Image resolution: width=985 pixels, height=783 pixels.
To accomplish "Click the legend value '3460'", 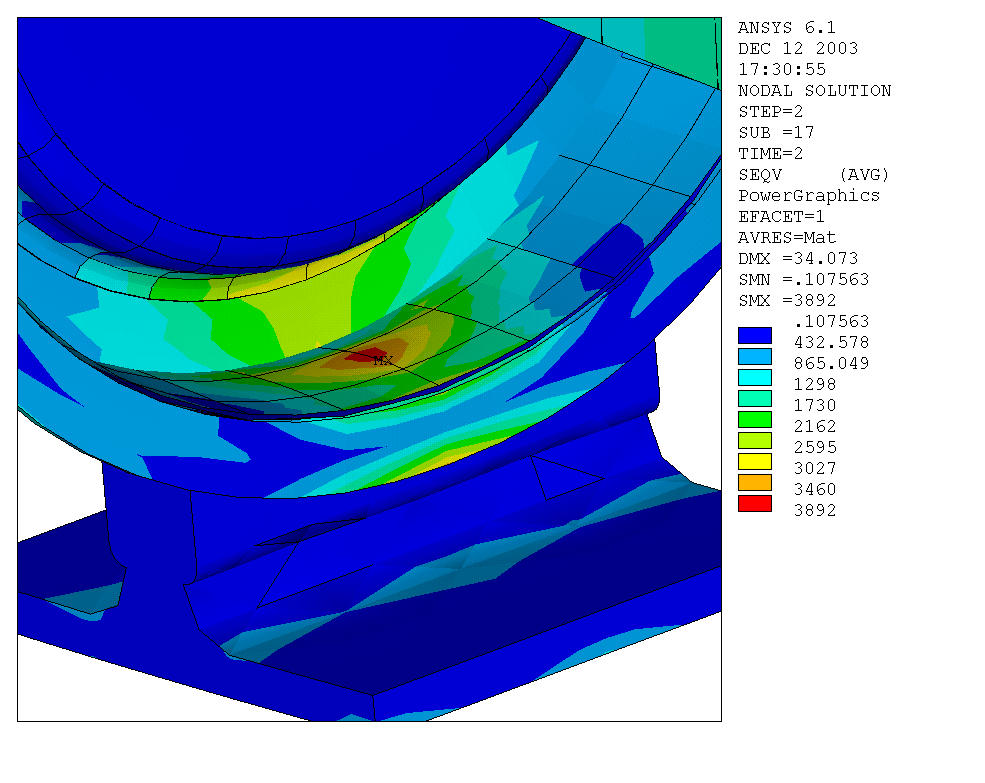I will [815, 490].
